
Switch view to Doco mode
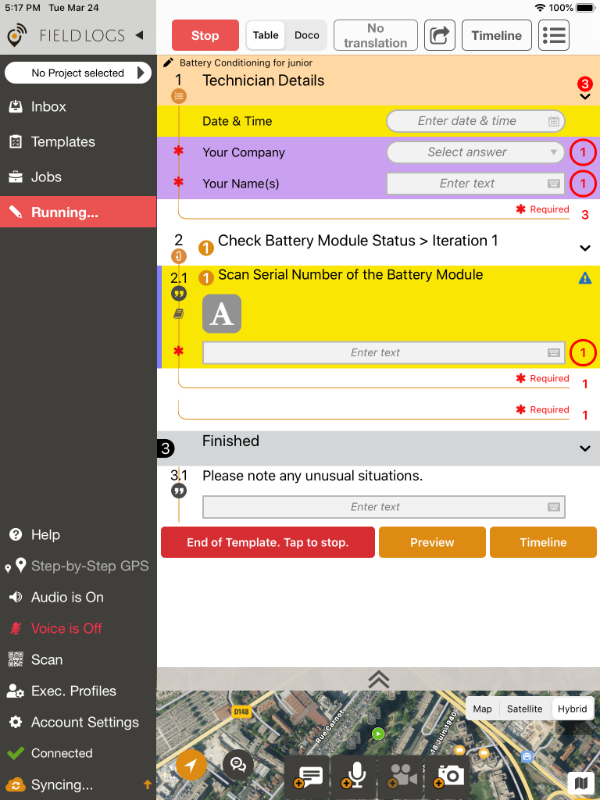point(307,35)
